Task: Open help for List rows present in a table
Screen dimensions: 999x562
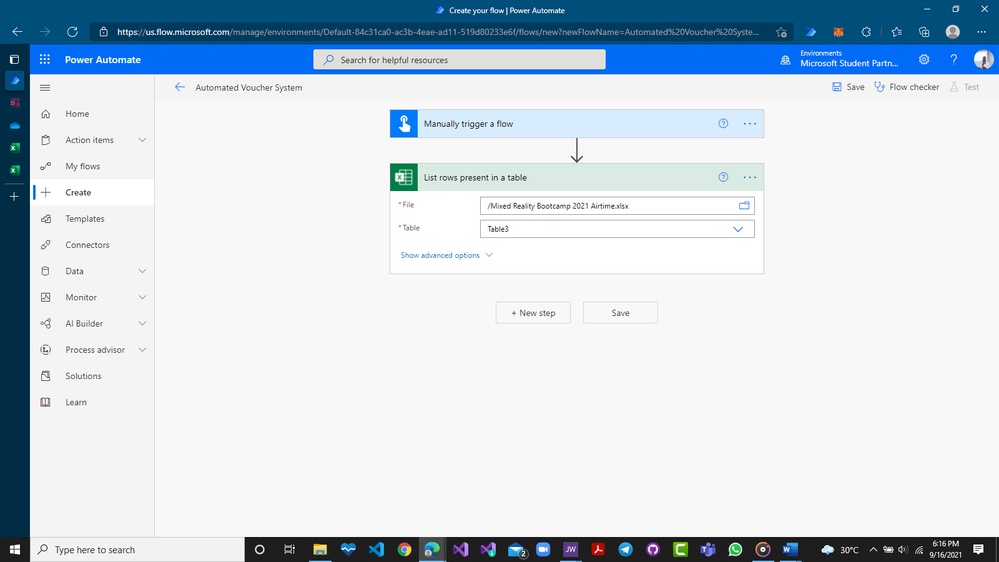Action: (723, 177)
